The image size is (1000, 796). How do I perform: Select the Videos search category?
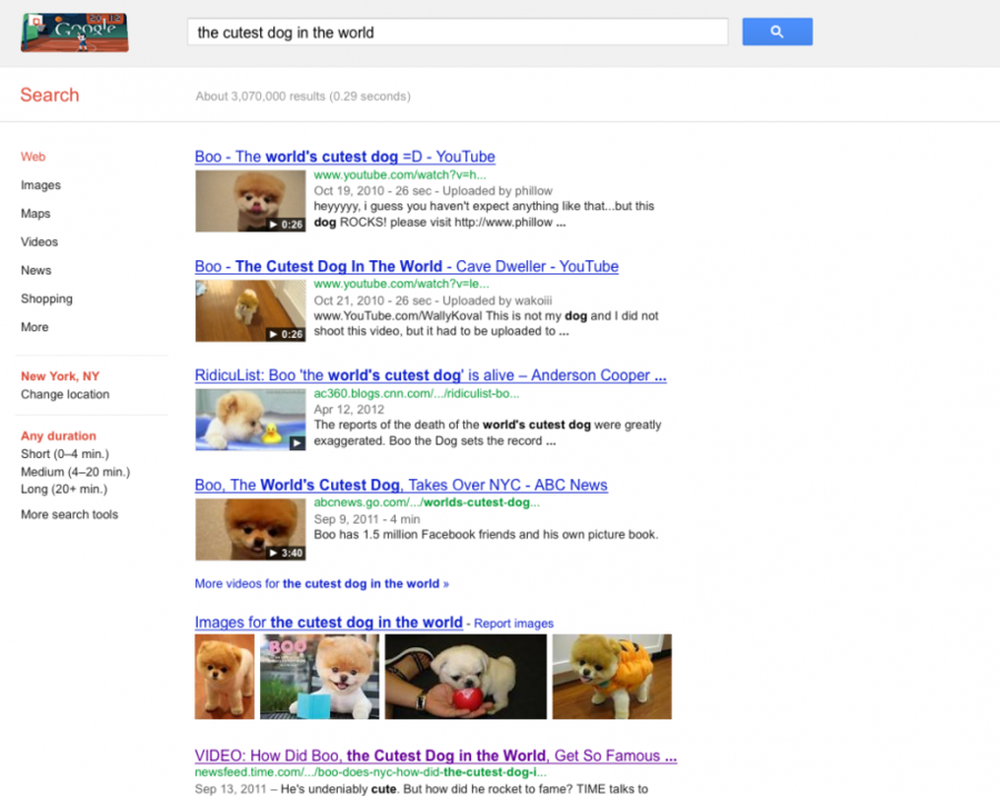(x=39, y=242)
